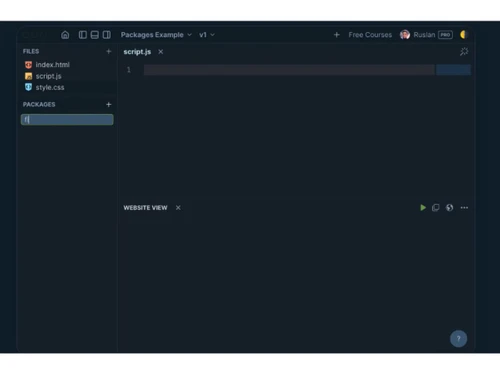Click the PRO badge

[445, 35]
